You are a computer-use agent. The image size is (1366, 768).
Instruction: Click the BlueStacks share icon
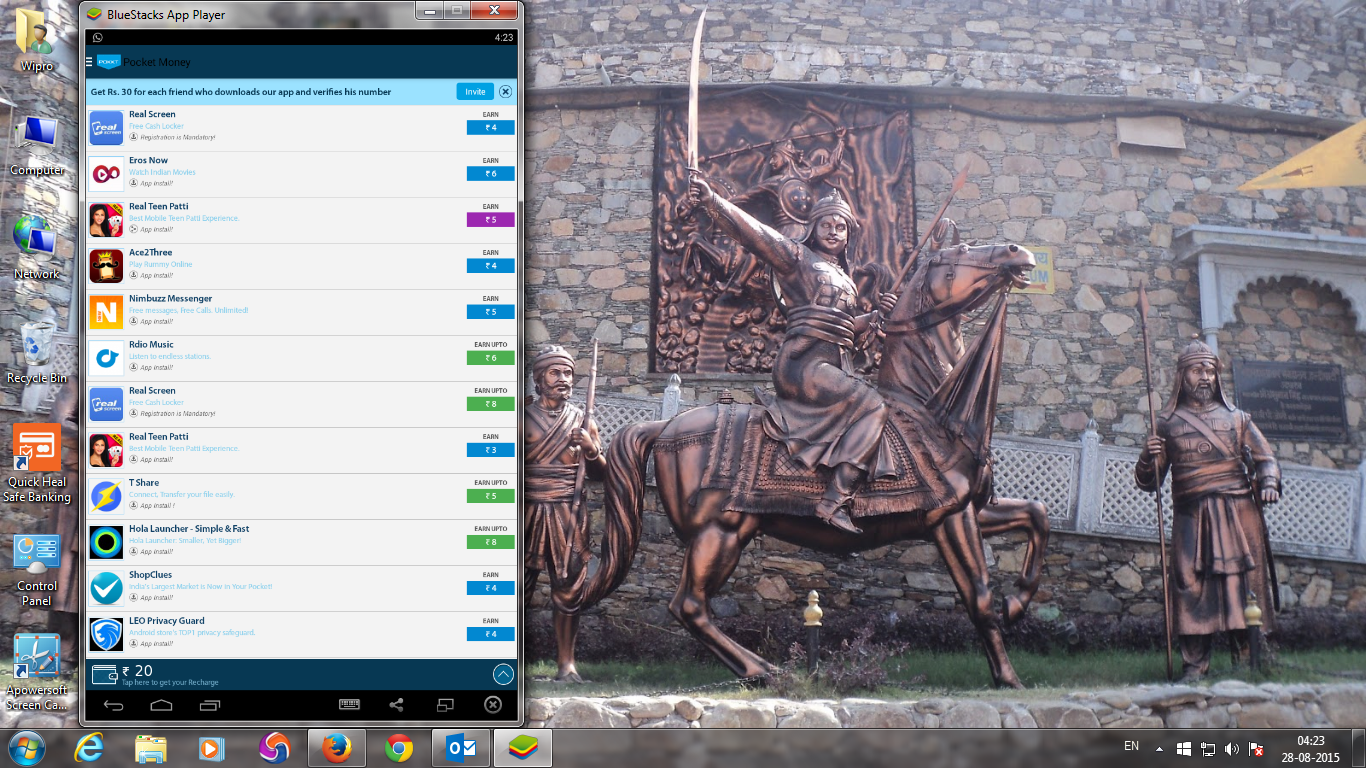click(396, 705)
